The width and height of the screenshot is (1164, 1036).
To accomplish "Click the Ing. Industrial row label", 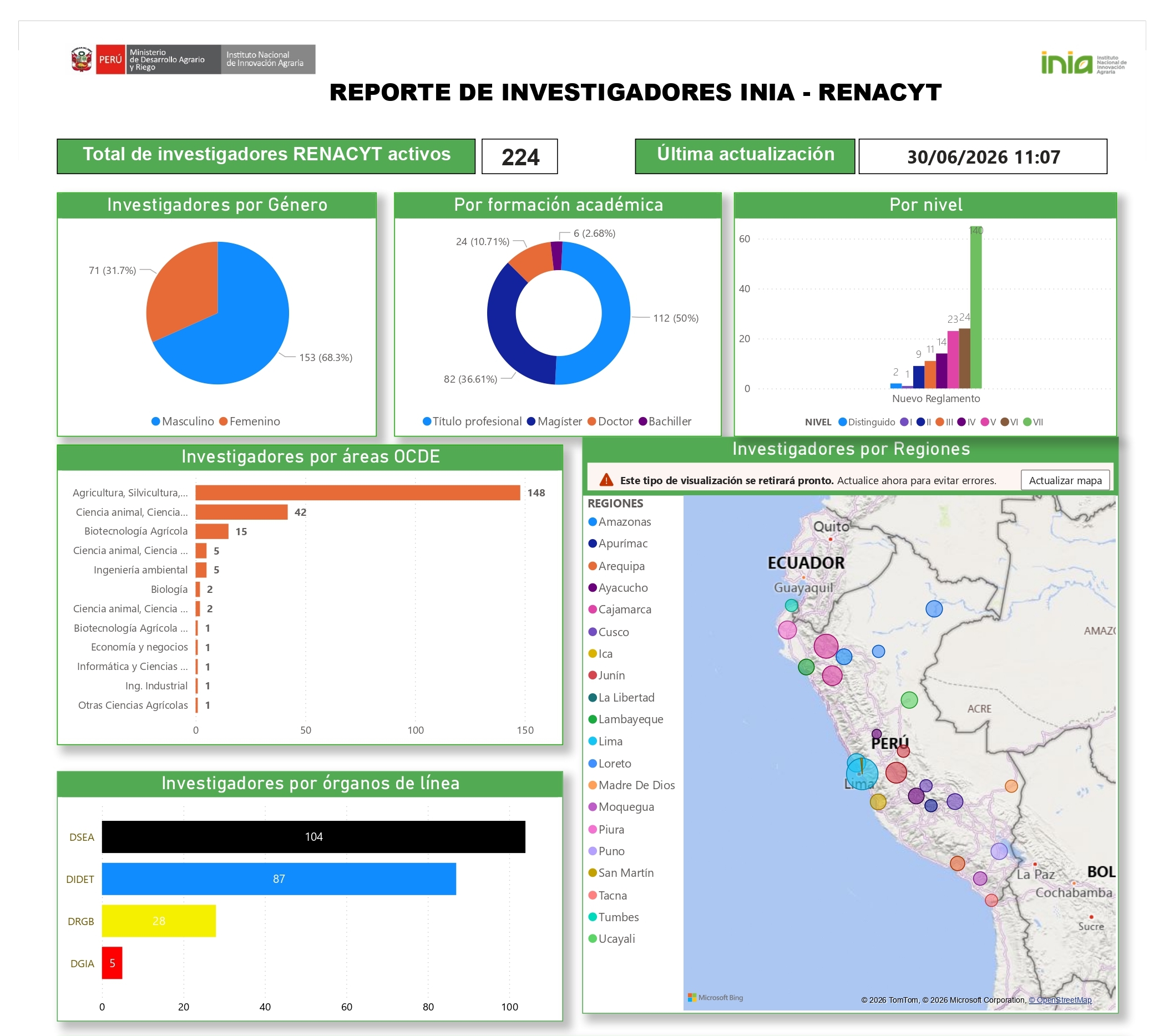I will 156,686.
